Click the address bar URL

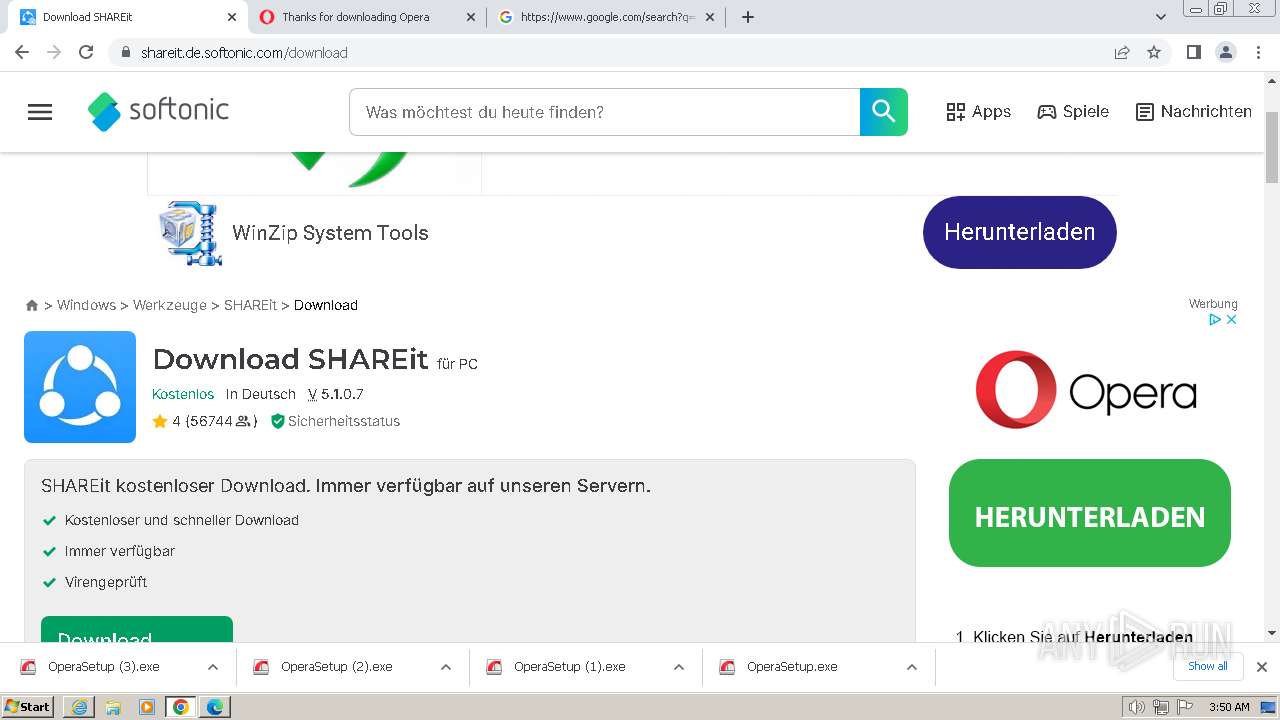click(244, 53)
